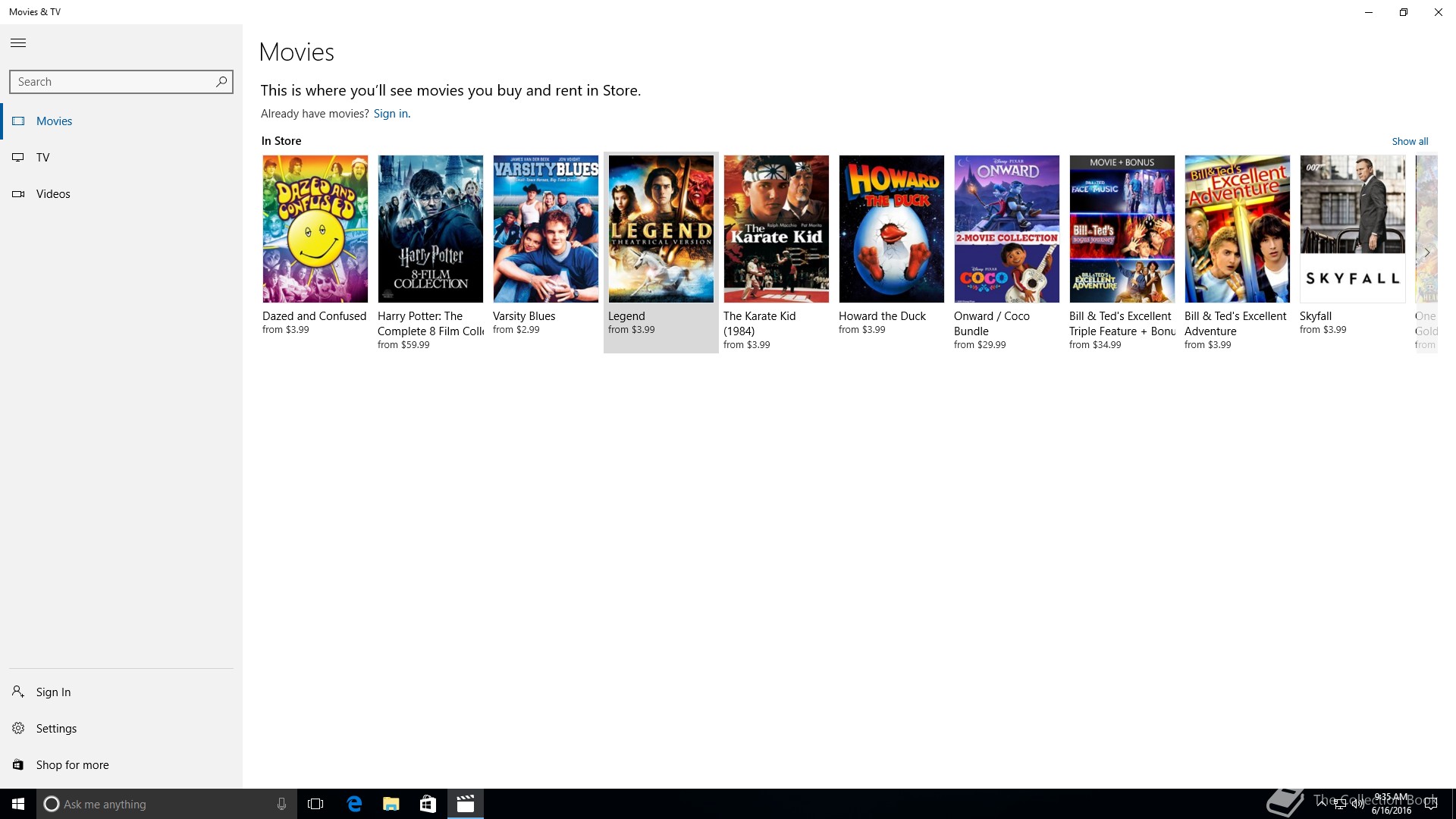Click the Onward / Coco Bundle title
The width and height of the screenshot is (1456, 819).
992,324
